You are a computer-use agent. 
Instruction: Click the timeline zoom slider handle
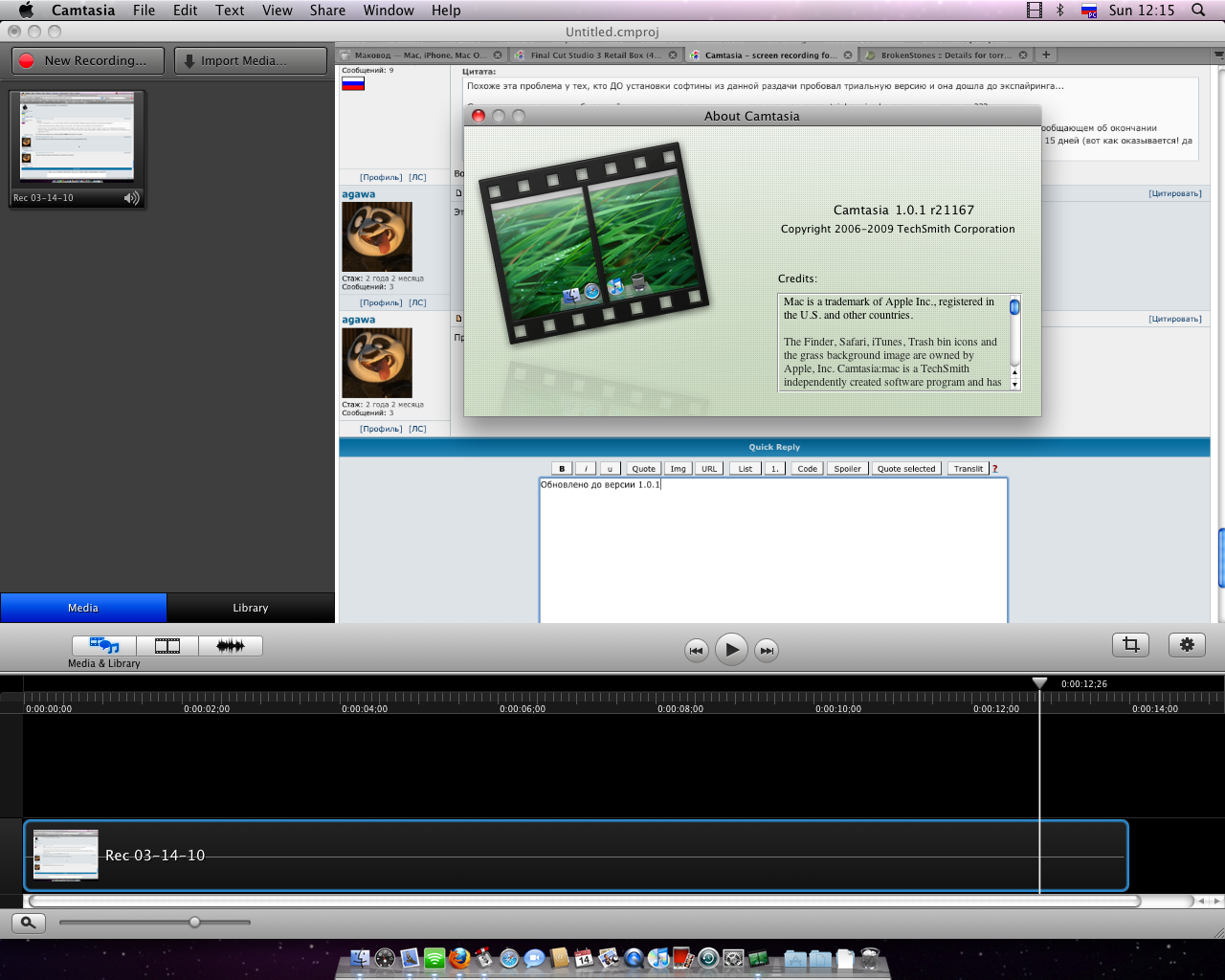[x=195, y=923]
